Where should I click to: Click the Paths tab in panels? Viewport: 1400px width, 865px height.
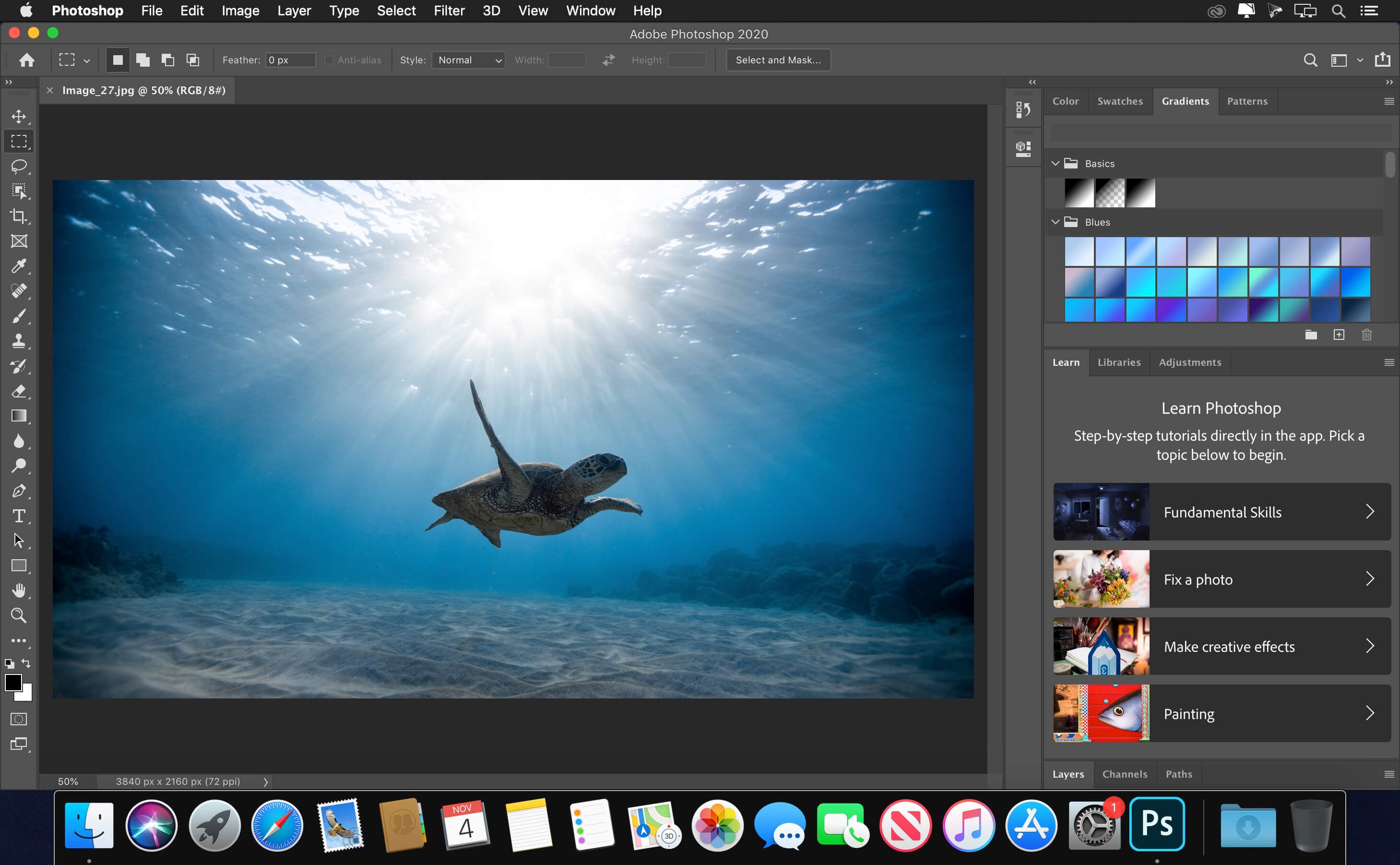pyautogui.click(x=1178, y=773)
